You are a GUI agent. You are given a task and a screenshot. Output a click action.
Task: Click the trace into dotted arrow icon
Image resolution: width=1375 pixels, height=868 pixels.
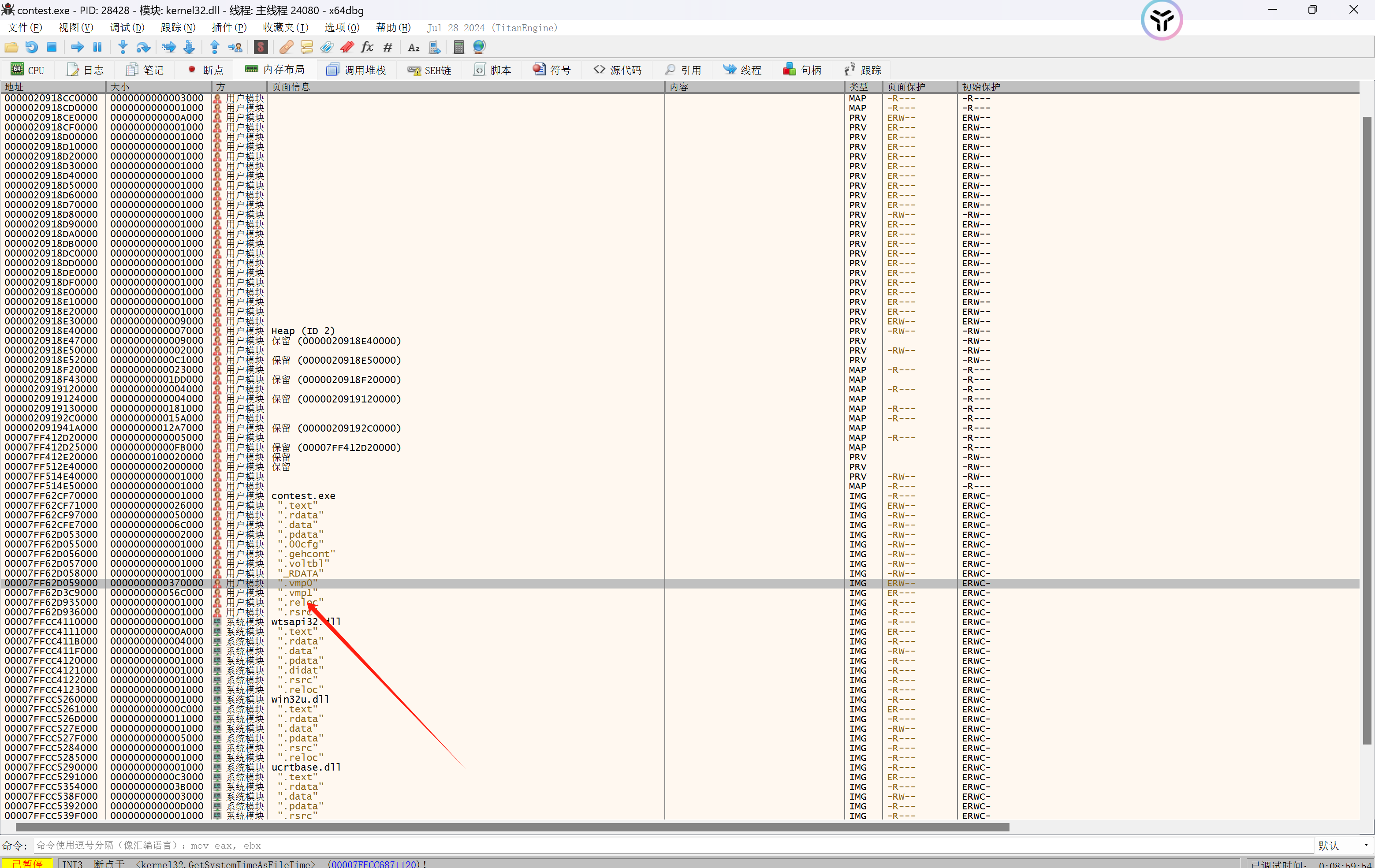pyautogui.click(x=168, y=48)
